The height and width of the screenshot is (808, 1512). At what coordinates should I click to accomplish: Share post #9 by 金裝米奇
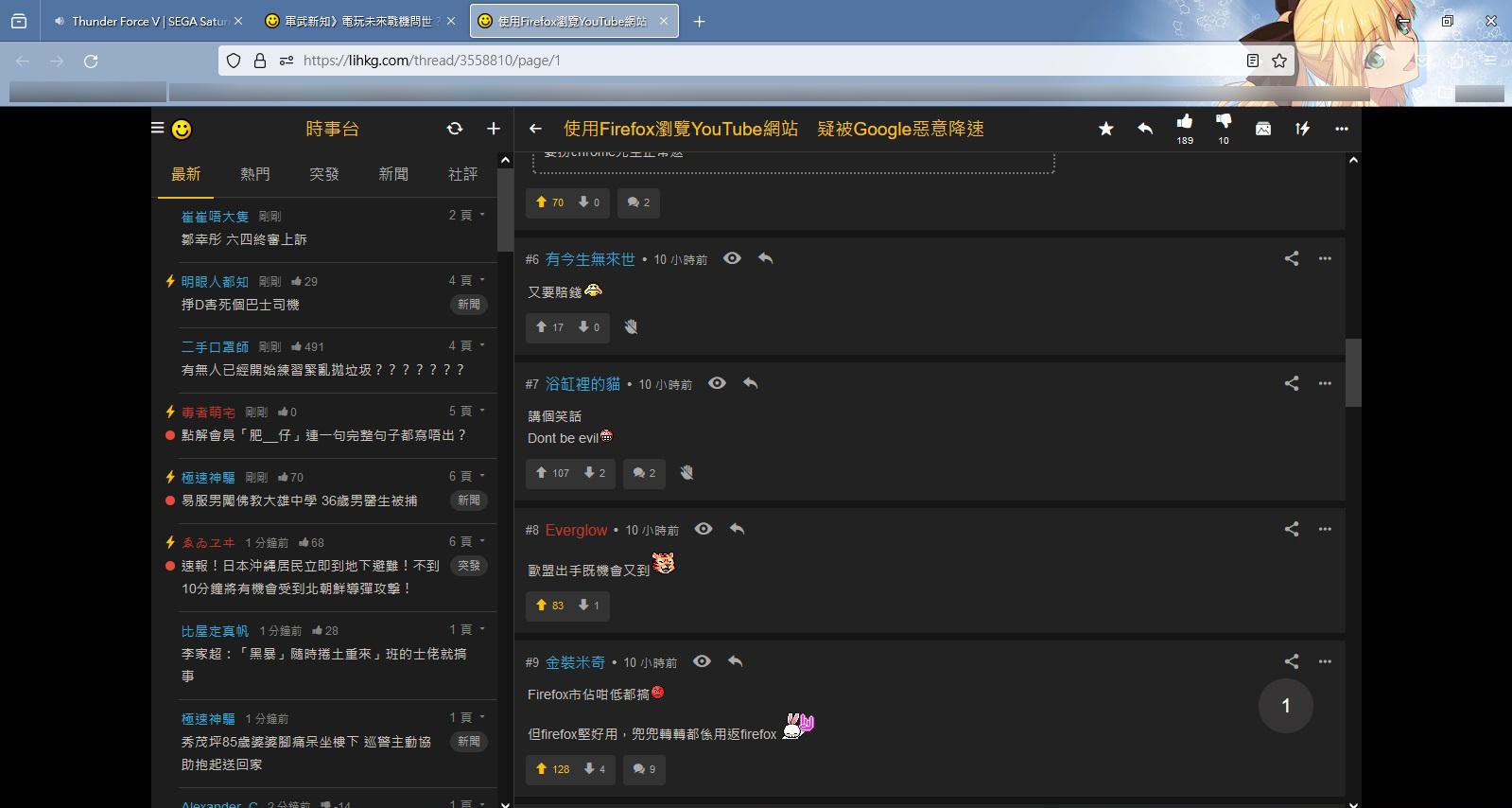(x=1292, y=661)
